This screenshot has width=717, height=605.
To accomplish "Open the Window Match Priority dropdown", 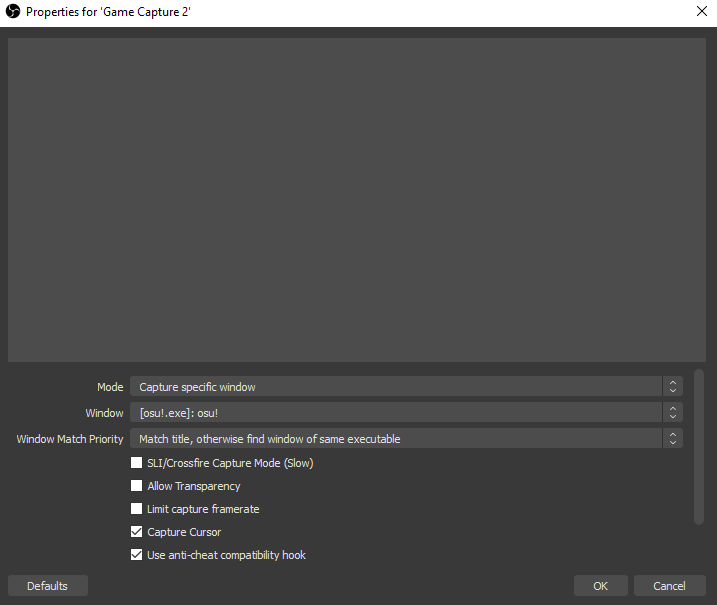I will pos(406,439).
